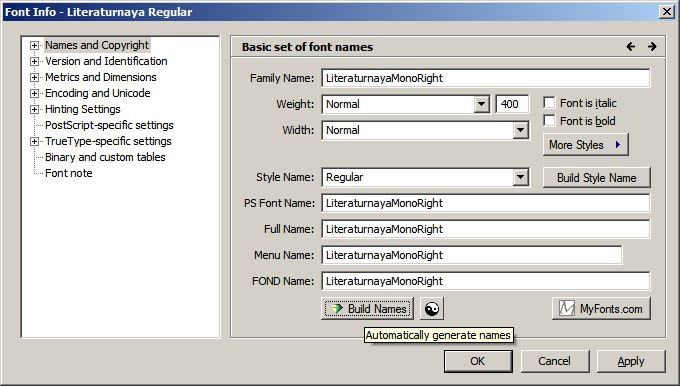
Task: Click the Family Name input field
Action: point(486,79)
